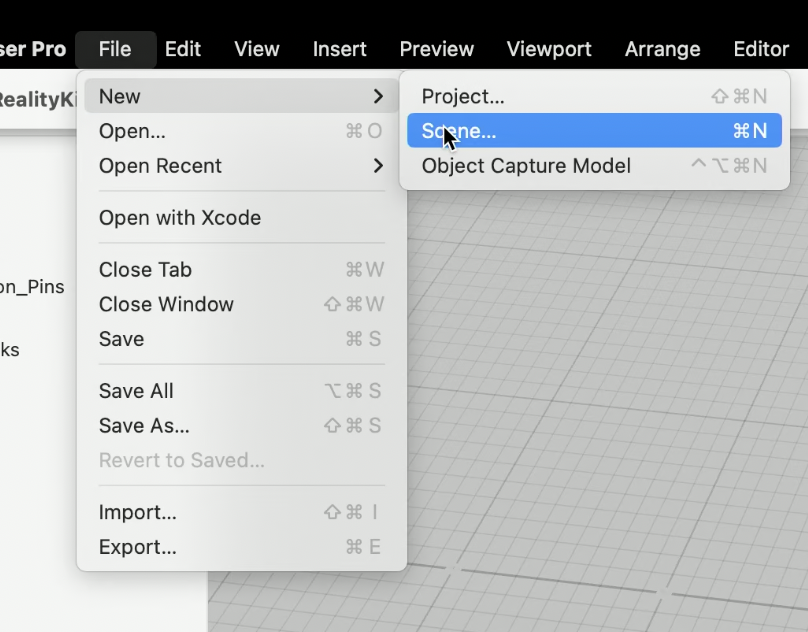Image resolution: width=808 pixels, height=632 pixels.
Task: Open the Preview menu
Action: 436,49
